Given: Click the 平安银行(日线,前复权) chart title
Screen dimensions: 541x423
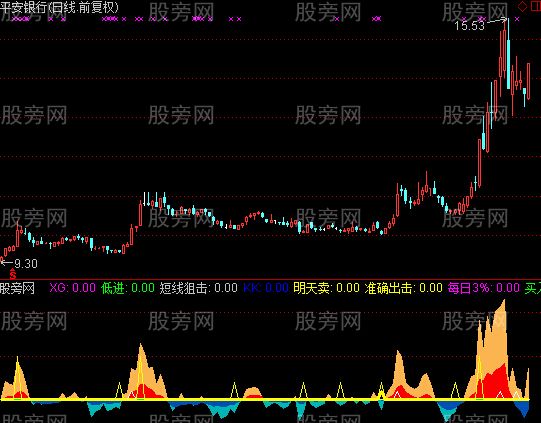Looking at the screenshot, I should point(59,7).
